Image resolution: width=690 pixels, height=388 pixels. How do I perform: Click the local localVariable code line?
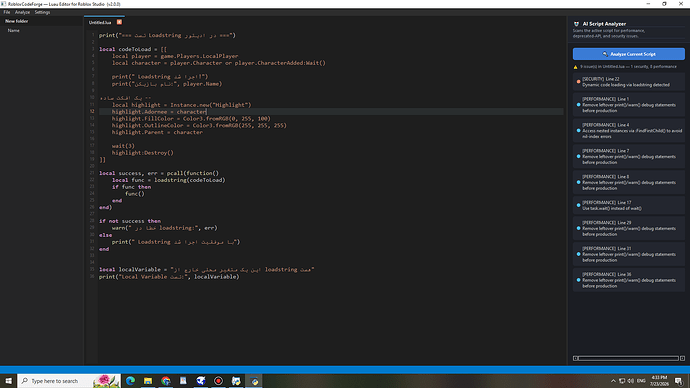(206, 270)
